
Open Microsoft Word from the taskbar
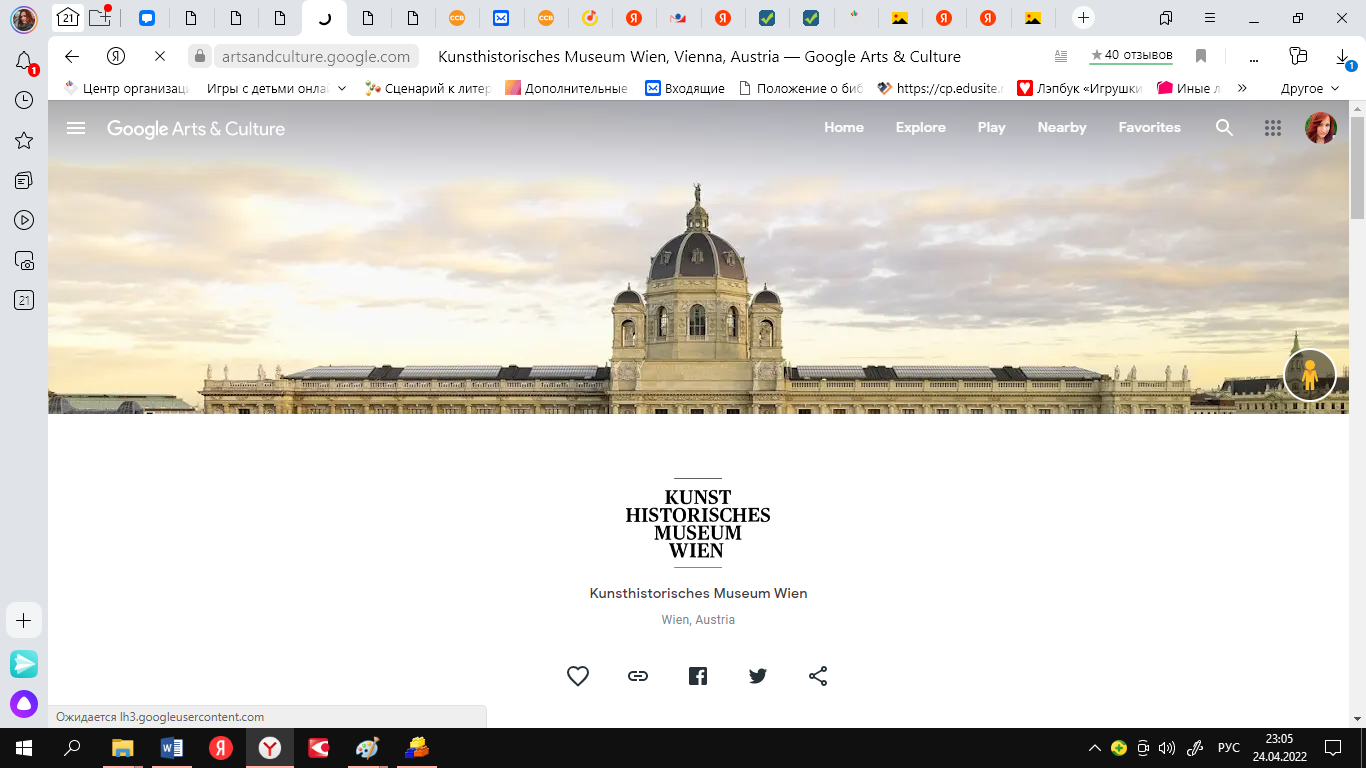coord(171,747)
